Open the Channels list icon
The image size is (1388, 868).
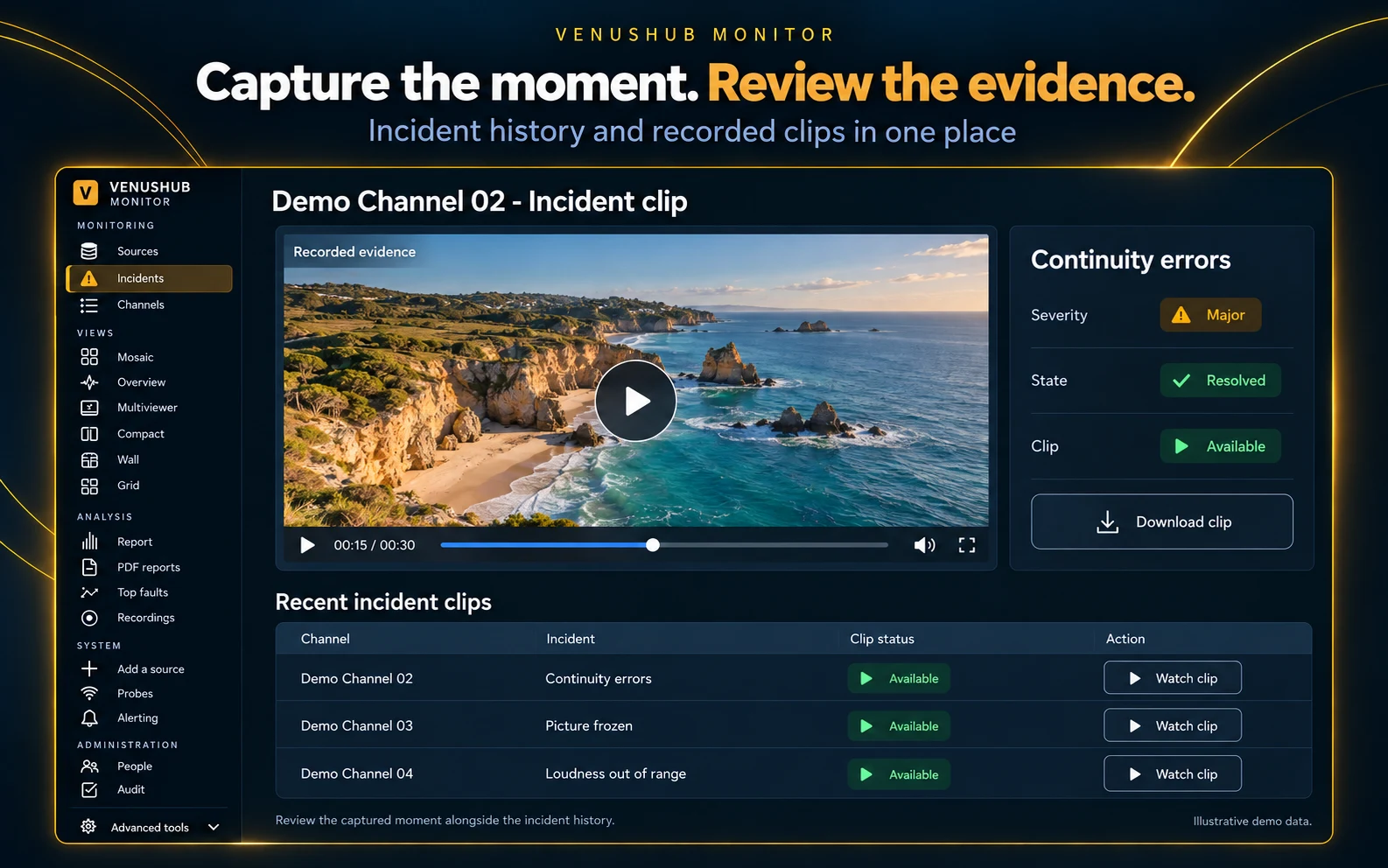(89, 305)
